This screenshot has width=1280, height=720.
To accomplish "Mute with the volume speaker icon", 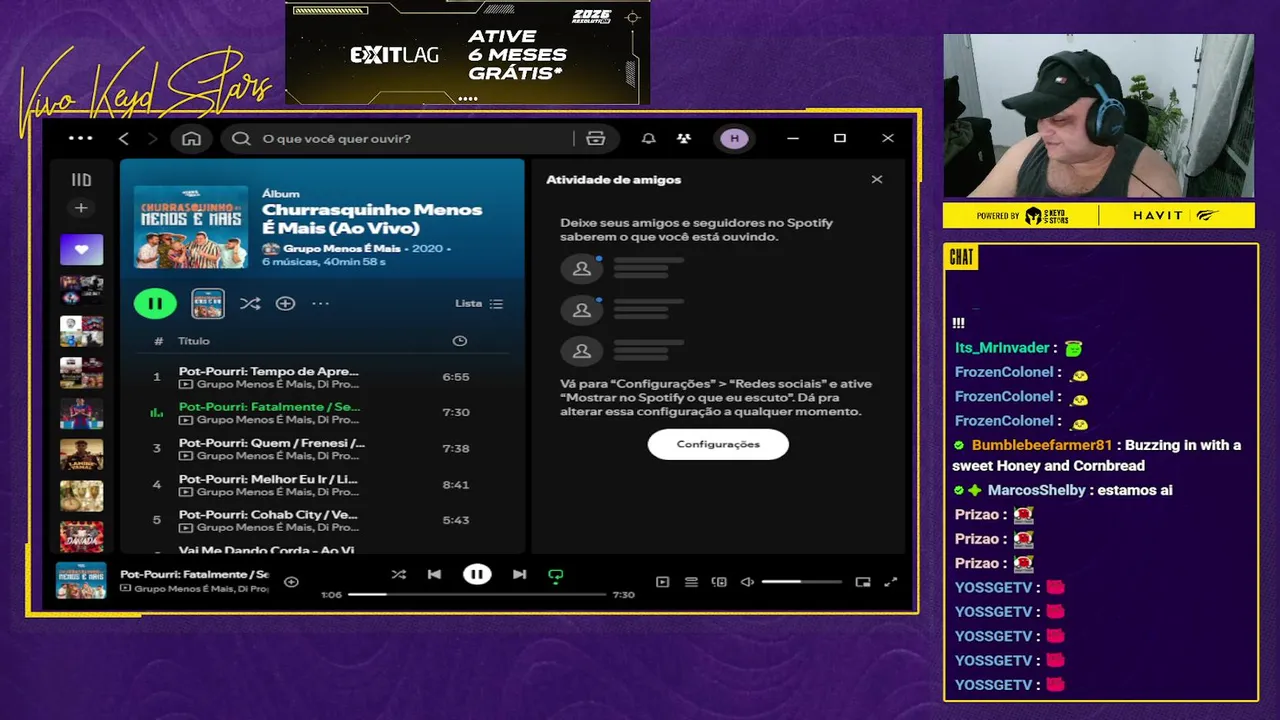I will tap(747, 582).
